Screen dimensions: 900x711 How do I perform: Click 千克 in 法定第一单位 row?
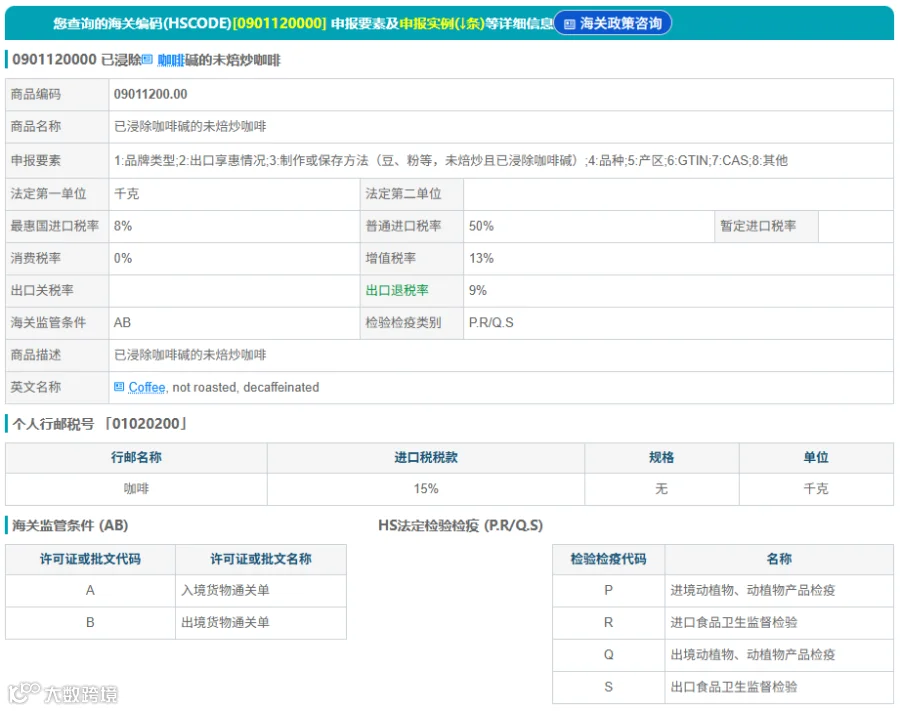[126, 193]
